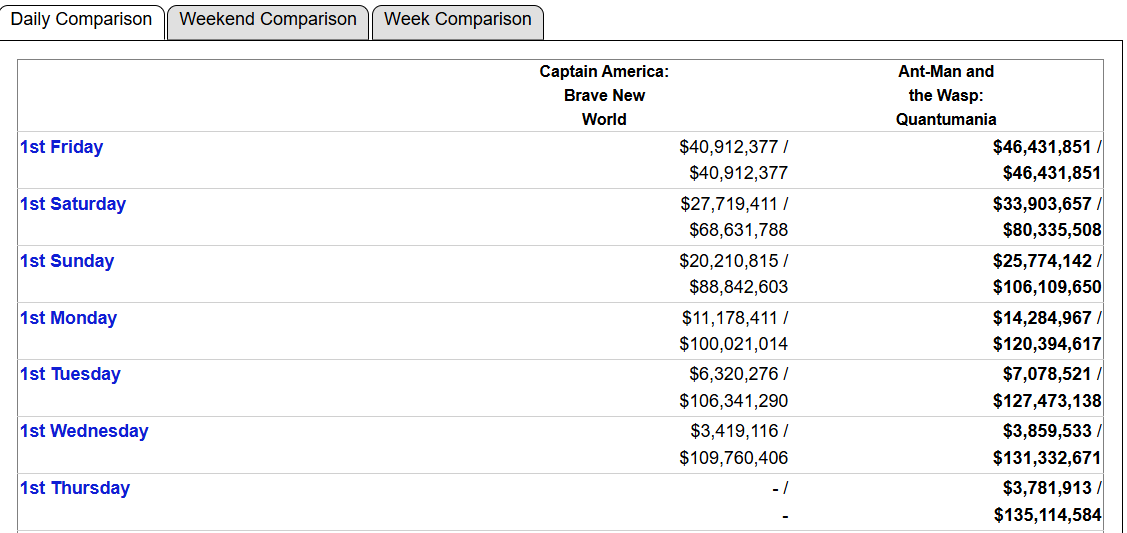Open the 1st Thursday link
Screen dimensions: 1127x533
point(75,488)
